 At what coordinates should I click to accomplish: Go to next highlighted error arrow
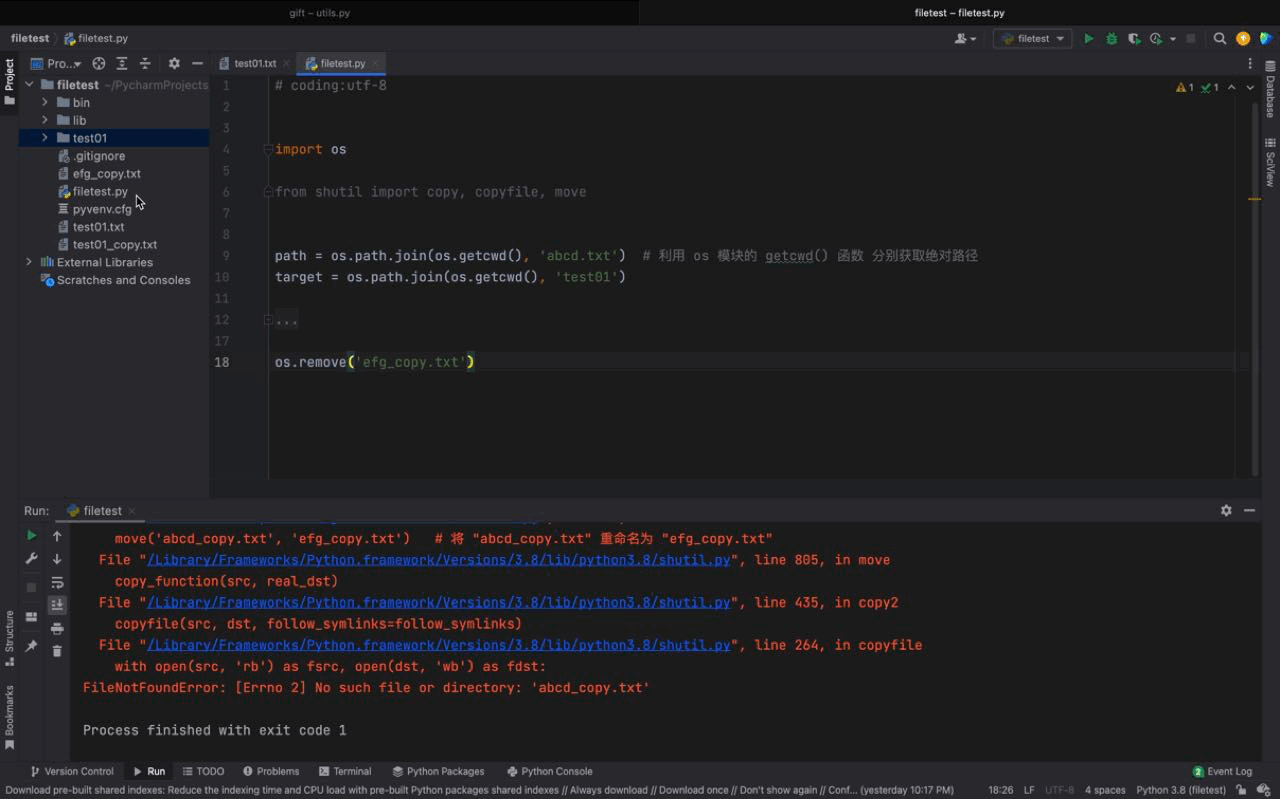[1250, 87]
